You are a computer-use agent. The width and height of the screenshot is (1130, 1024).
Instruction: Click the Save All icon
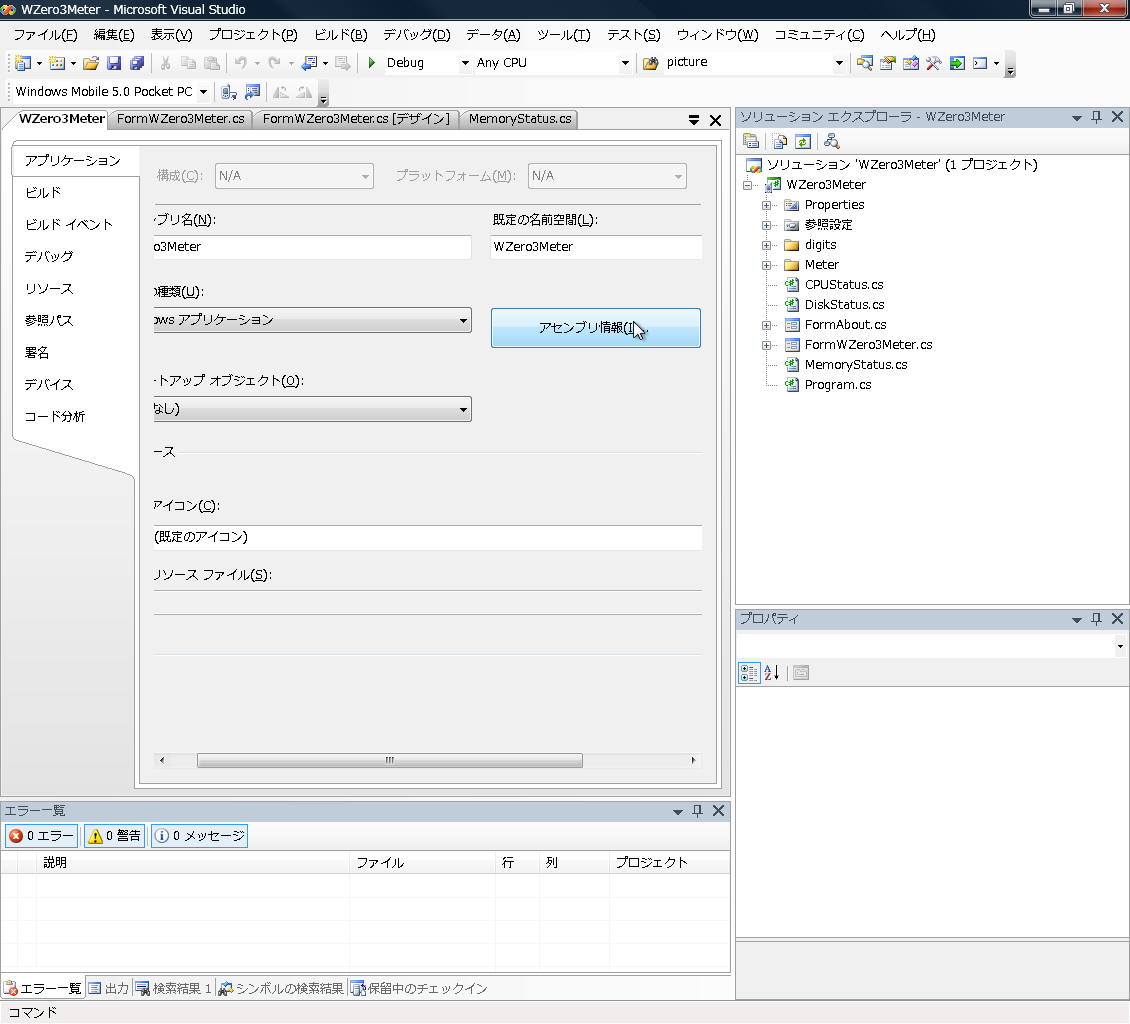tap(137, 63)
